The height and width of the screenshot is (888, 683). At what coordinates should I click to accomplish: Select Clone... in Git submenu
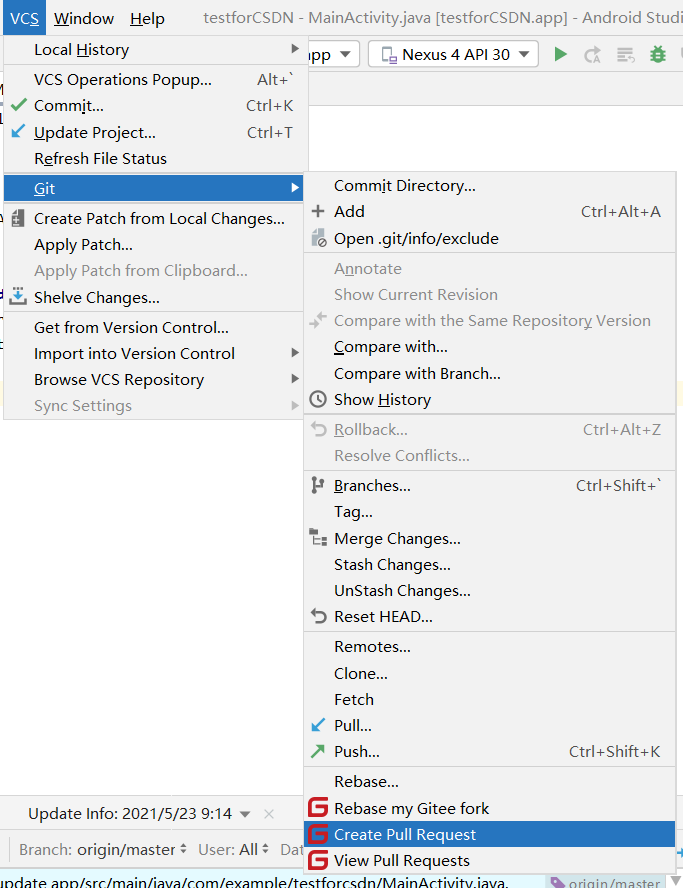tap(490, 673)
